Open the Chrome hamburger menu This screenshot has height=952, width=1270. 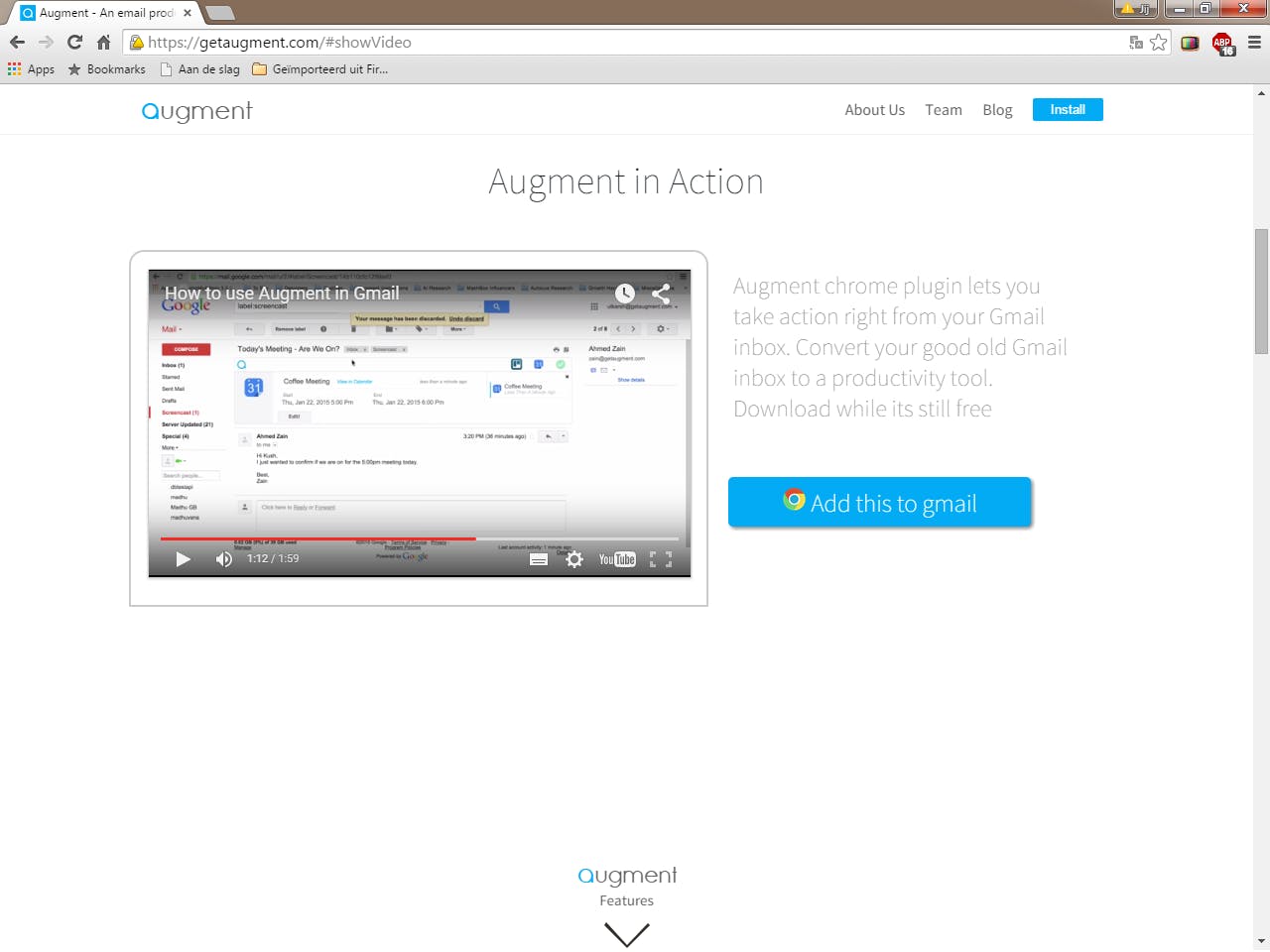pyautogui.click(x=1252, y=43)
